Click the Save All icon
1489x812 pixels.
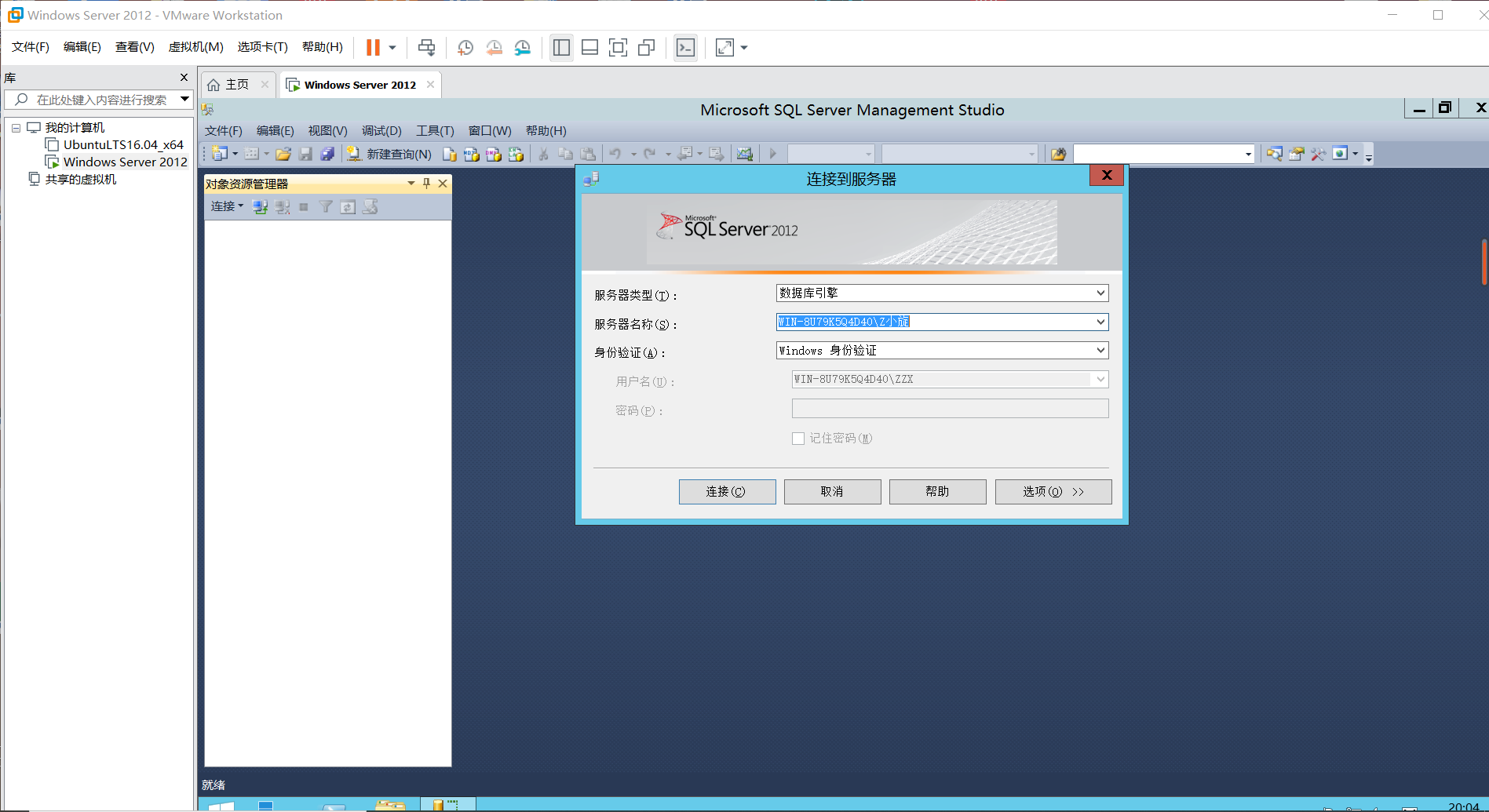pyautogui.click(x=327, y=153)
